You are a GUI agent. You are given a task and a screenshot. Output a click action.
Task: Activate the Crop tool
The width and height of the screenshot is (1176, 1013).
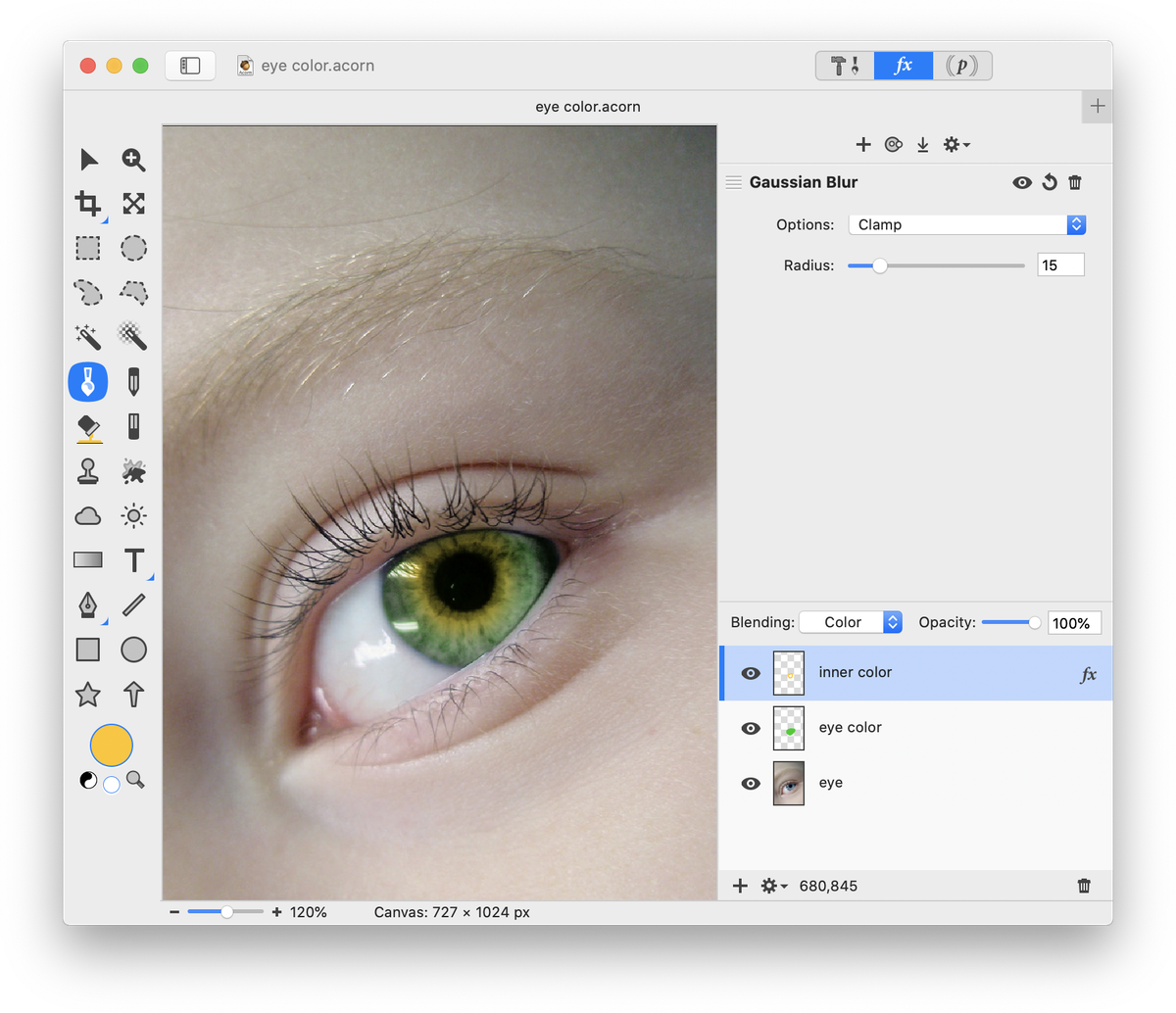coord(88,203)
